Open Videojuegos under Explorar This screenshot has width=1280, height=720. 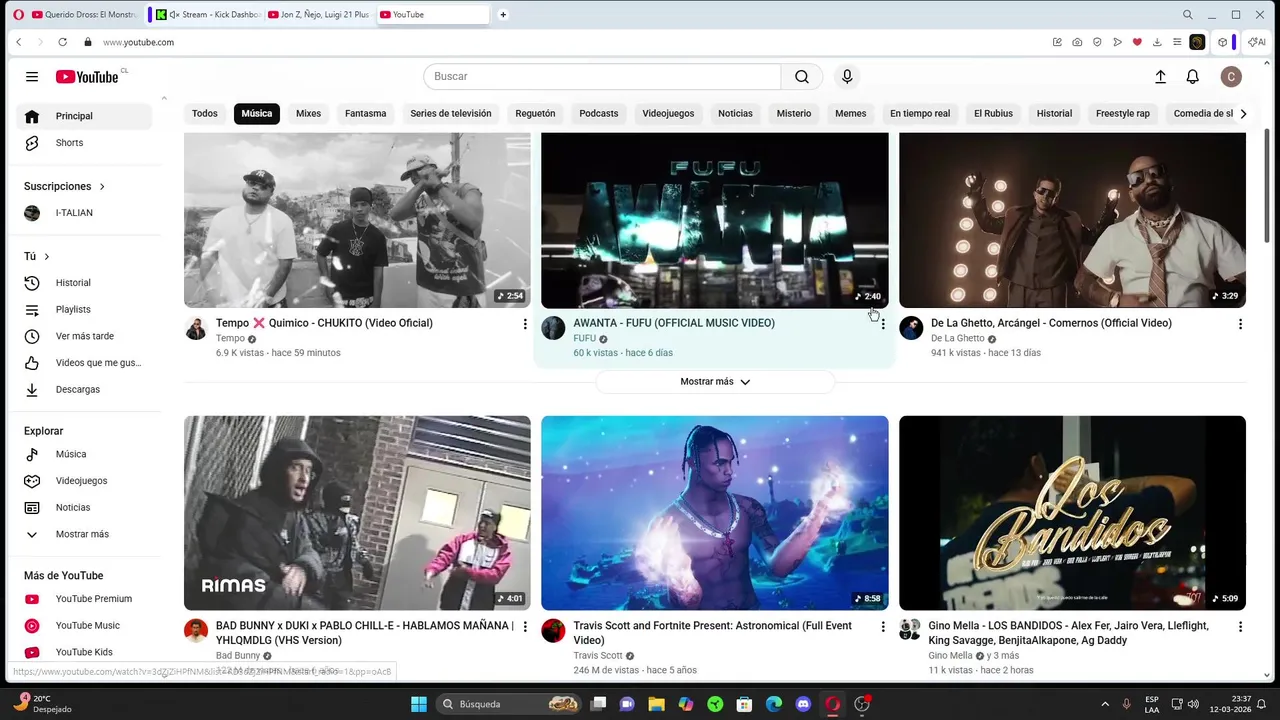[x=84, y=481]
